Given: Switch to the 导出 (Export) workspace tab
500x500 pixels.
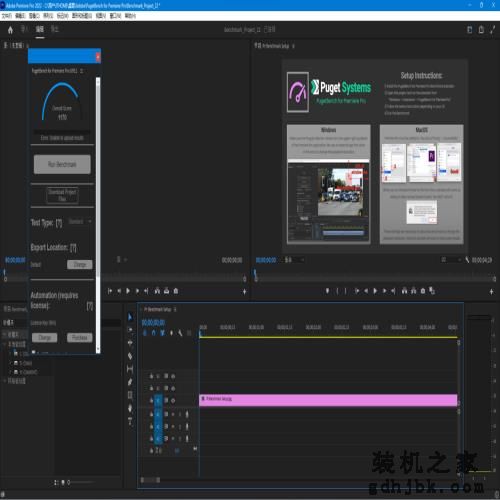Looking at the screenshot, I should click(55, 29).
